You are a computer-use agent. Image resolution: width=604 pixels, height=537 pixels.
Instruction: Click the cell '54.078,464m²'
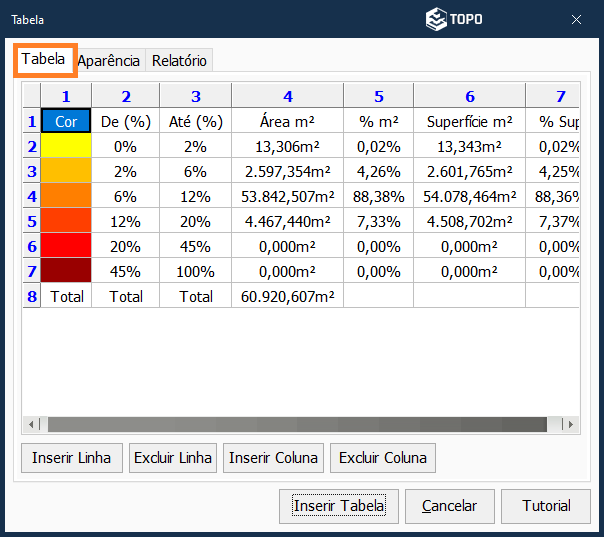click(470, 196)
